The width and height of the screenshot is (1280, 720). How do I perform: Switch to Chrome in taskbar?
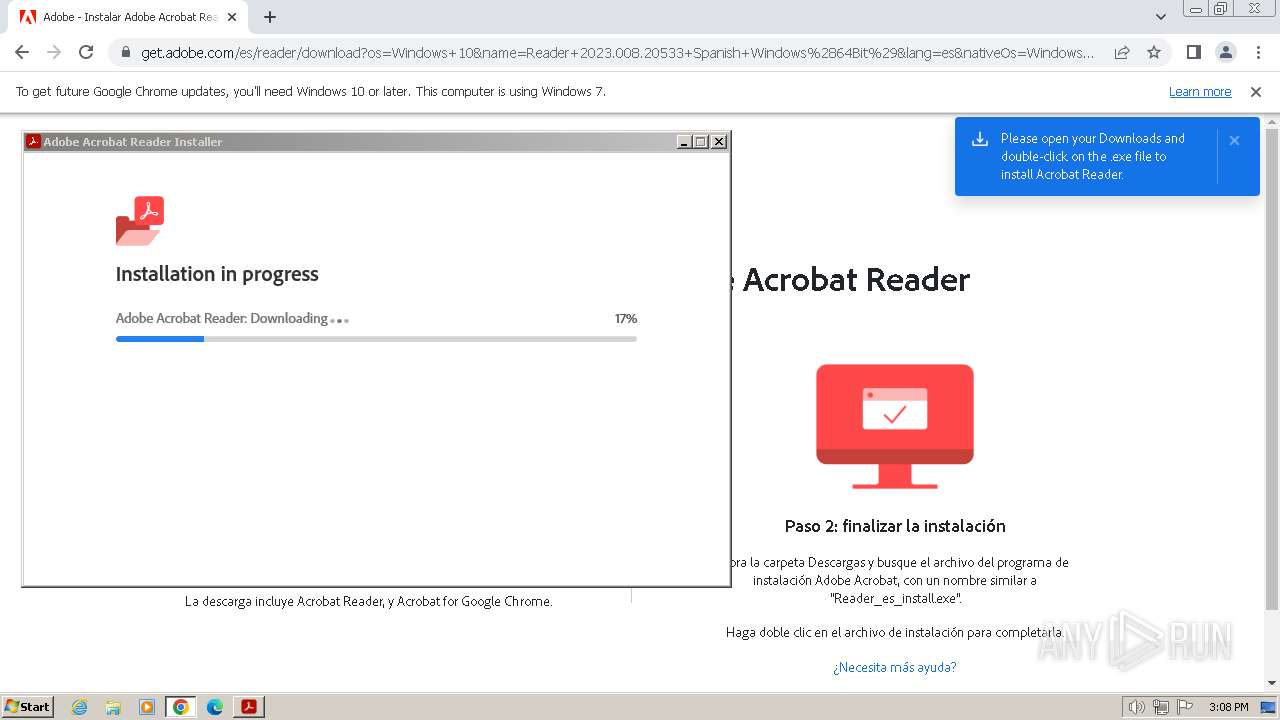click(x=181, y=707)
